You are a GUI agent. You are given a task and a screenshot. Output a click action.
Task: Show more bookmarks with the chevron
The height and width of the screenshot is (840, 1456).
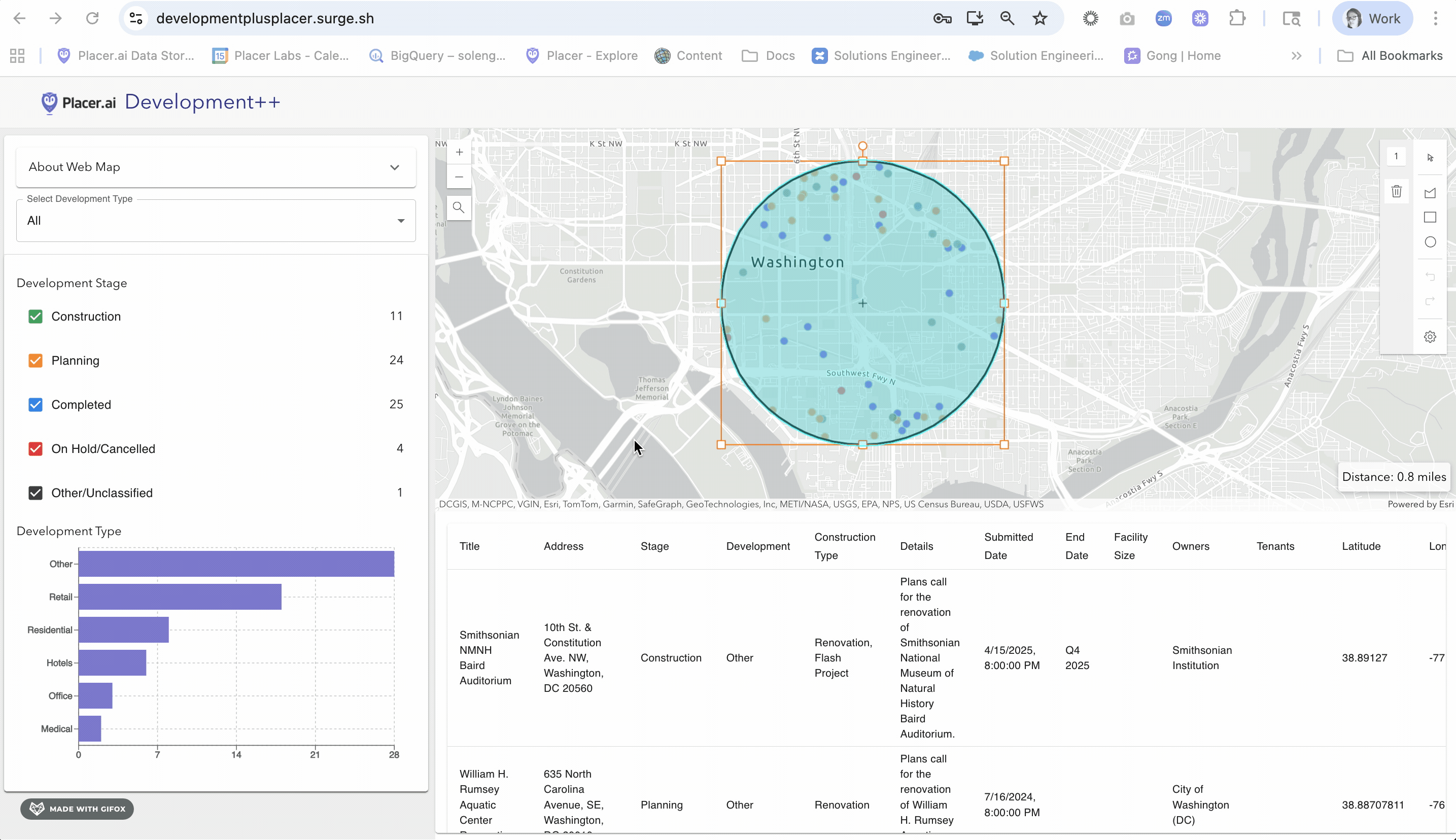tap(1296, 56)
